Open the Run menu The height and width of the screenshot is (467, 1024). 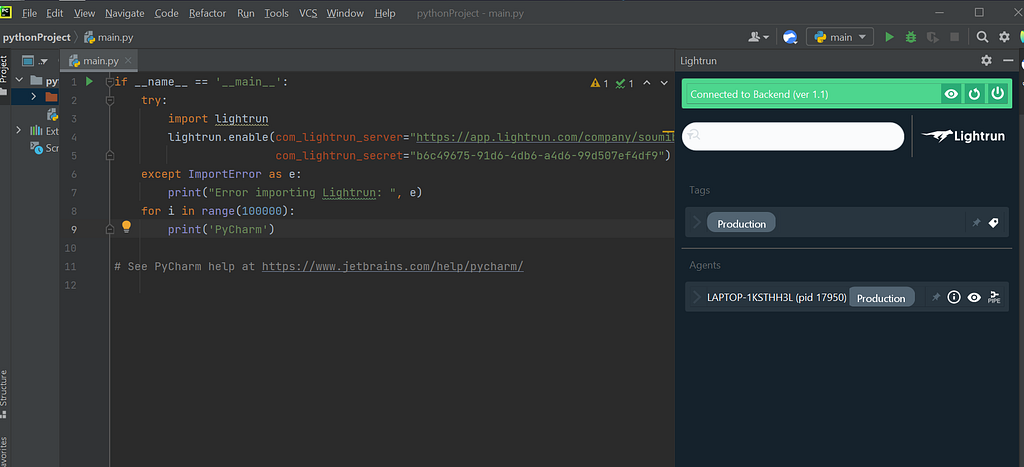pyautogui.click(x=246, y=13)
